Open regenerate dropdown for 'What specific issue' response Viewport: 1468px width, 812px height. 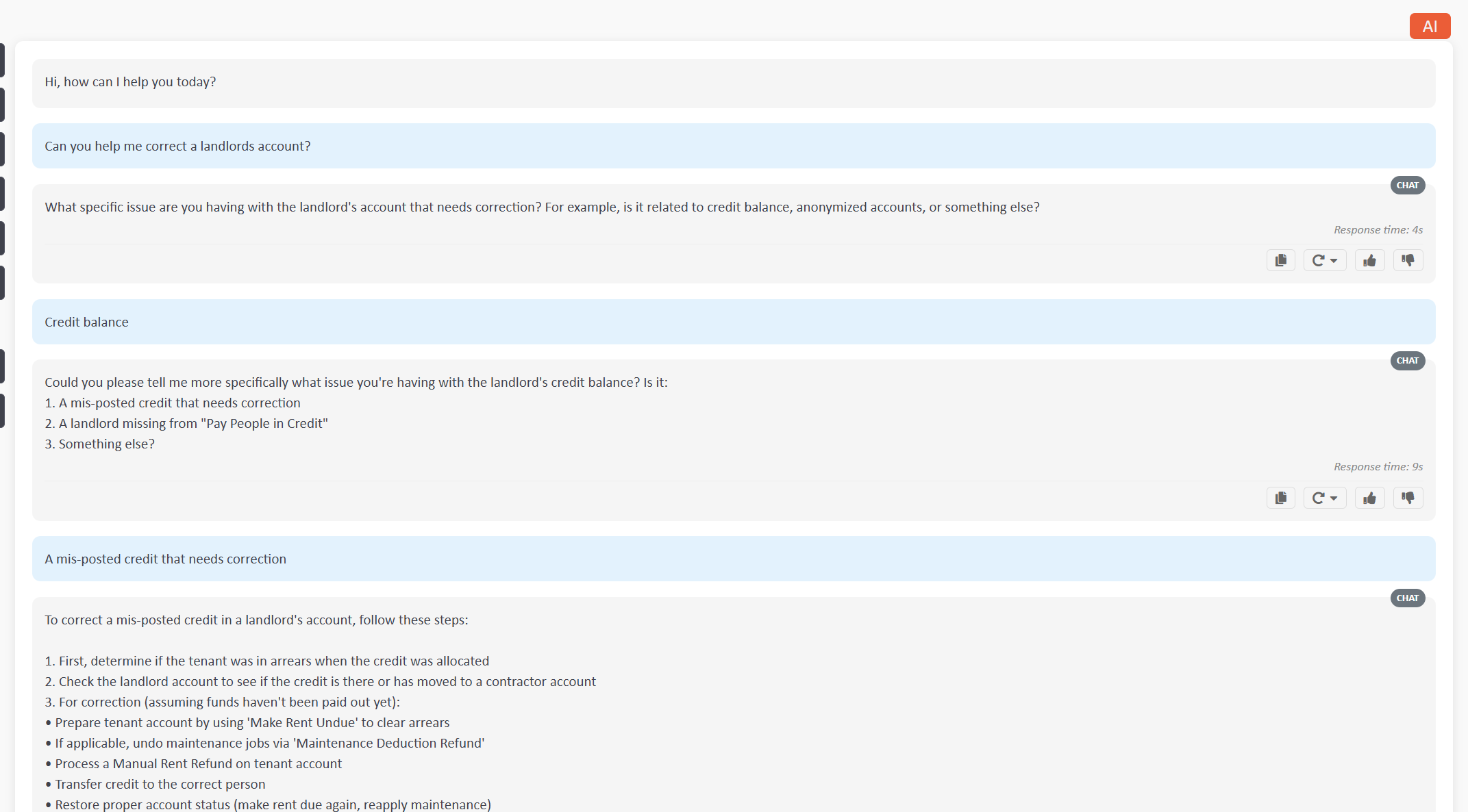(1324, 260)
